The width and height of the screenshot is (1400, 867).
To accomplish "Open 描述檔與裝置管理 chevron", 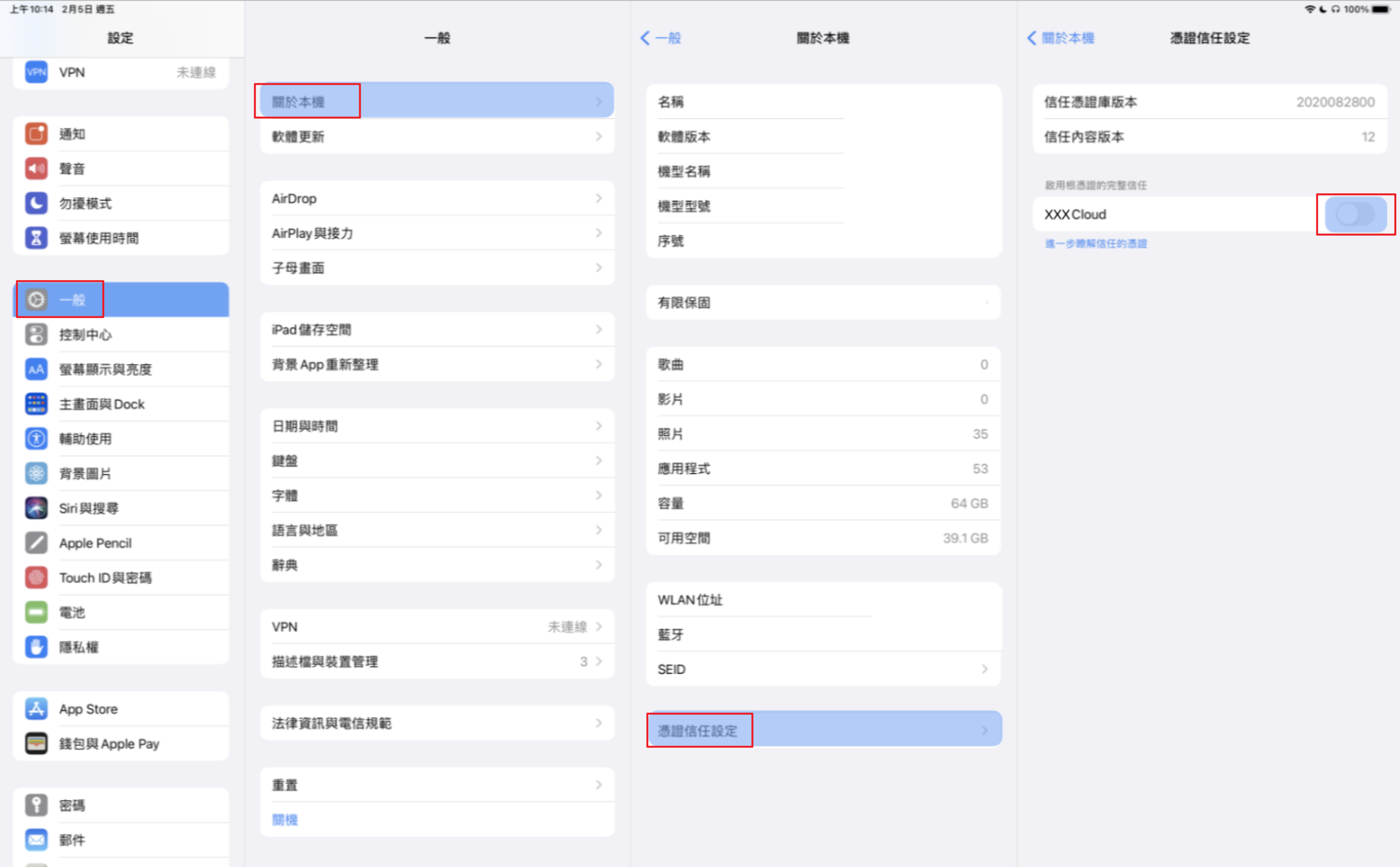I will 598,661.
